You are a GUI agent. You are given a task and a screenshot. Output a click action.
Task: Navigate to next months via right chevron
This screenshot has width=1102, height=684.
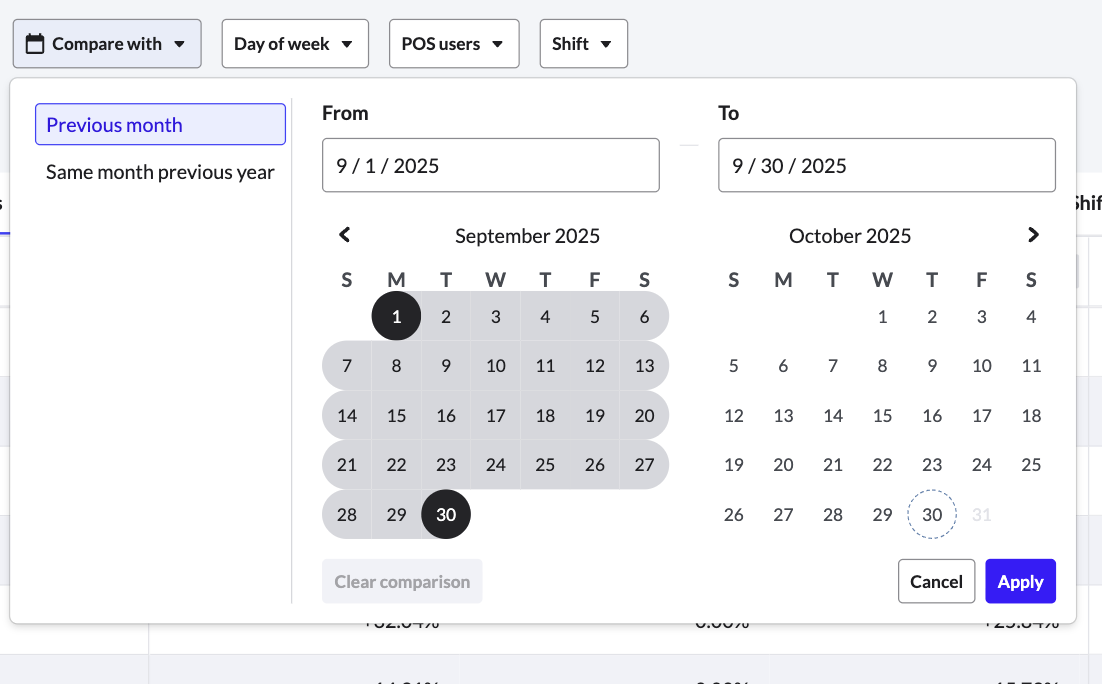click(1033, 235)
